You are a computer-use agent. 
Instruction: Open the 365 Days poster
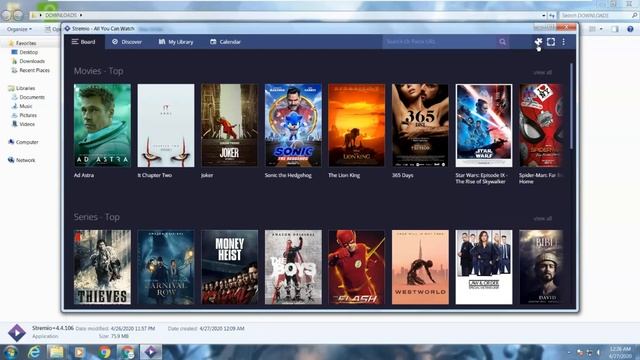[420, 125]
